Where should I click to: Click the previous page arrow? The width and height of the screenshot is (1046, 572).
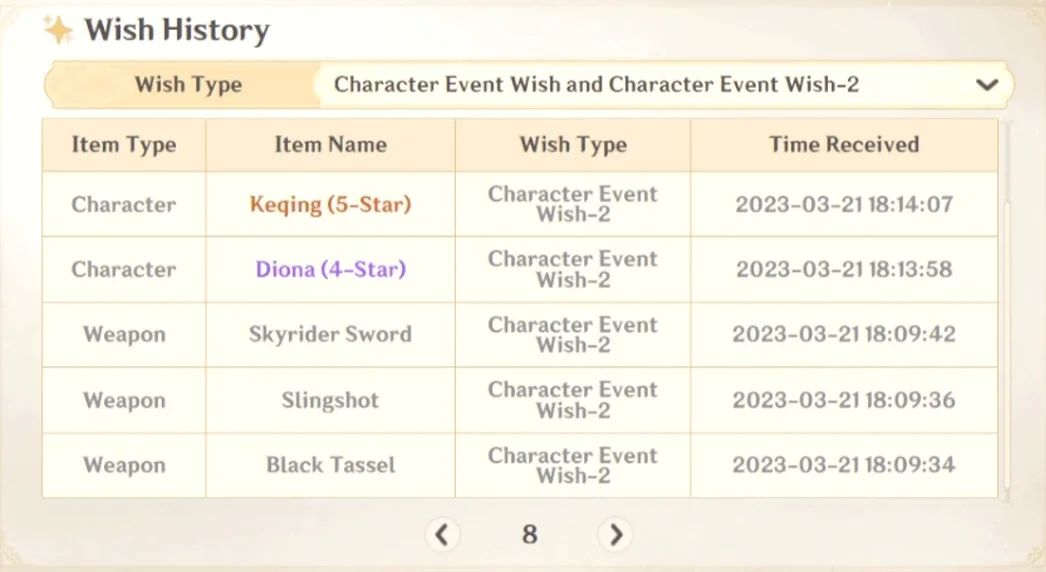coord(442,535)
